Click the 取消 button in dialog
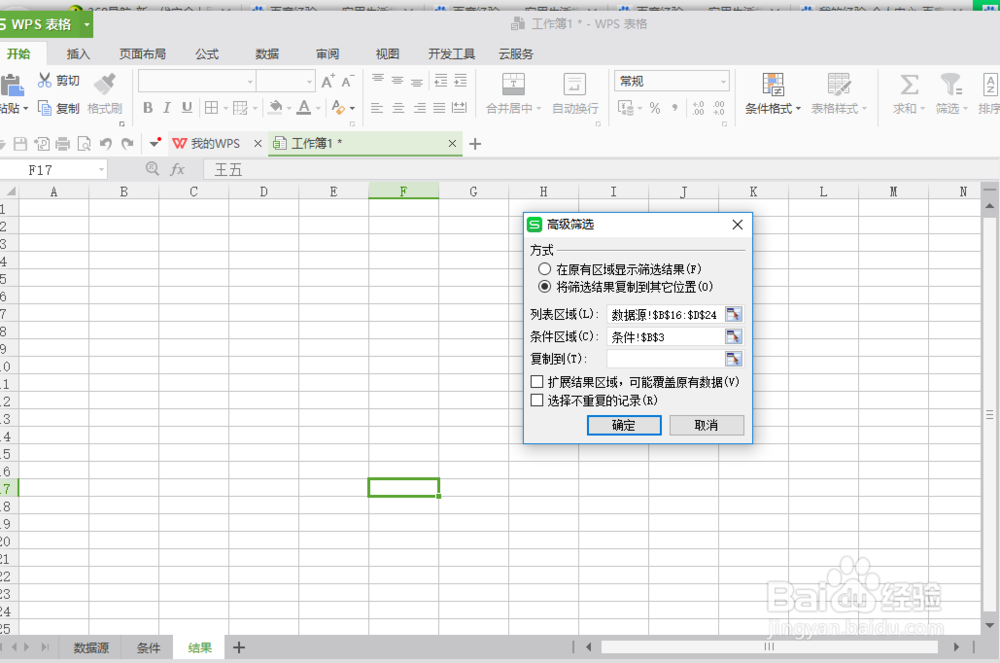 (x=707, y=425)
